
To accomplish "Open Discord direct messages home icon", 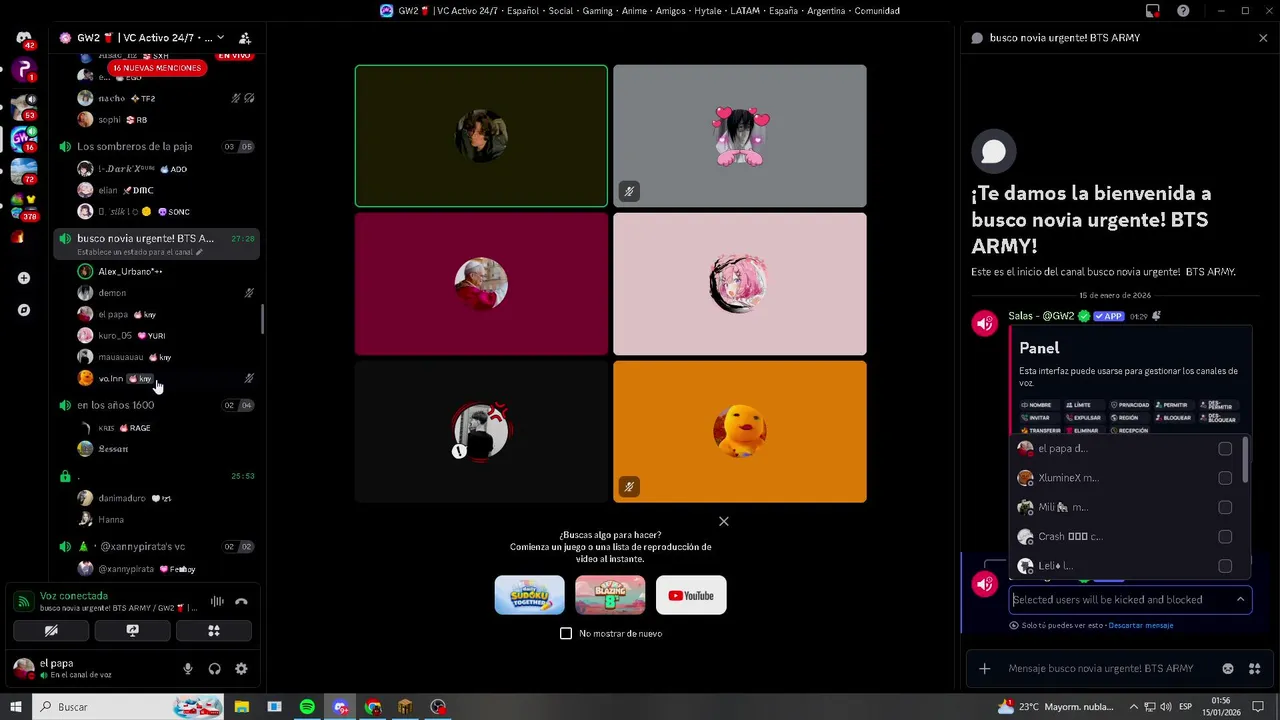I will tap(24, 38).
